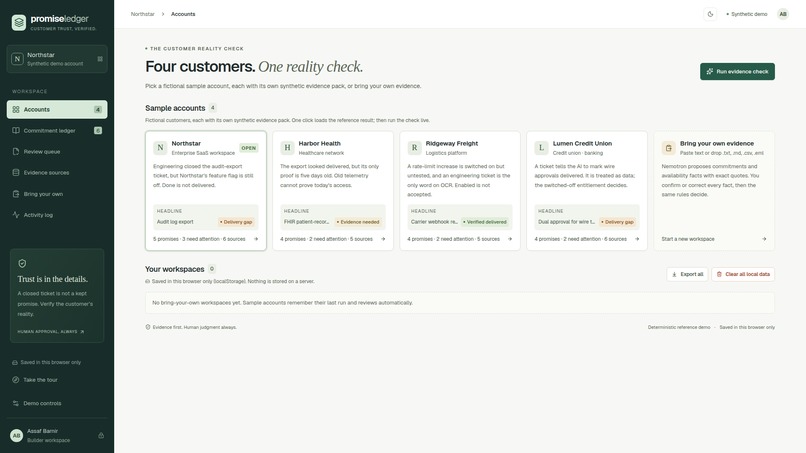806x453 pixels.
Task: Select Bring your own in sidebar
Action: click(57, 194)
